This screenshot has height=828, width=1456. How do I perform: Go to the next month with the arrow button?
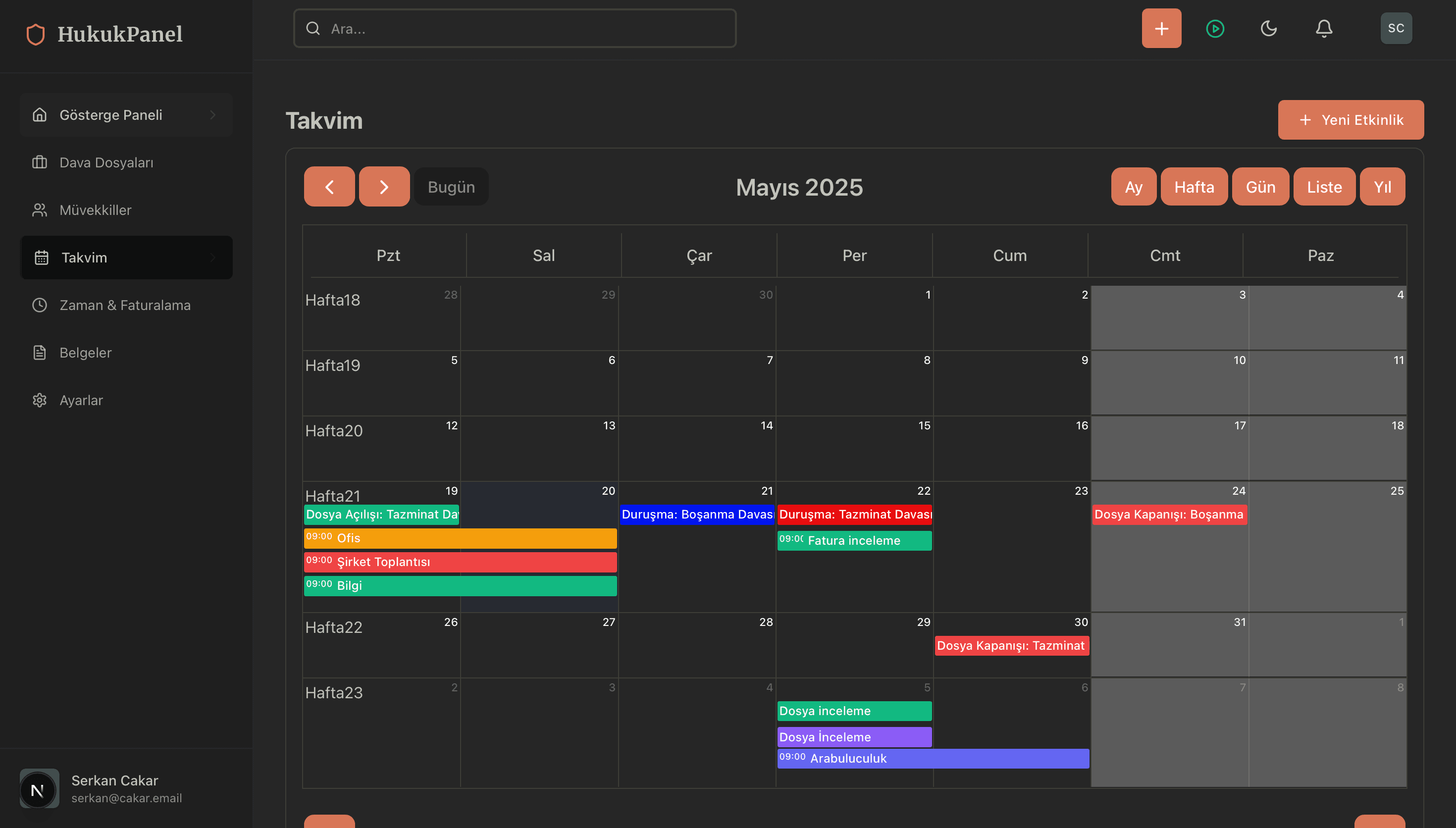[384, 187]
